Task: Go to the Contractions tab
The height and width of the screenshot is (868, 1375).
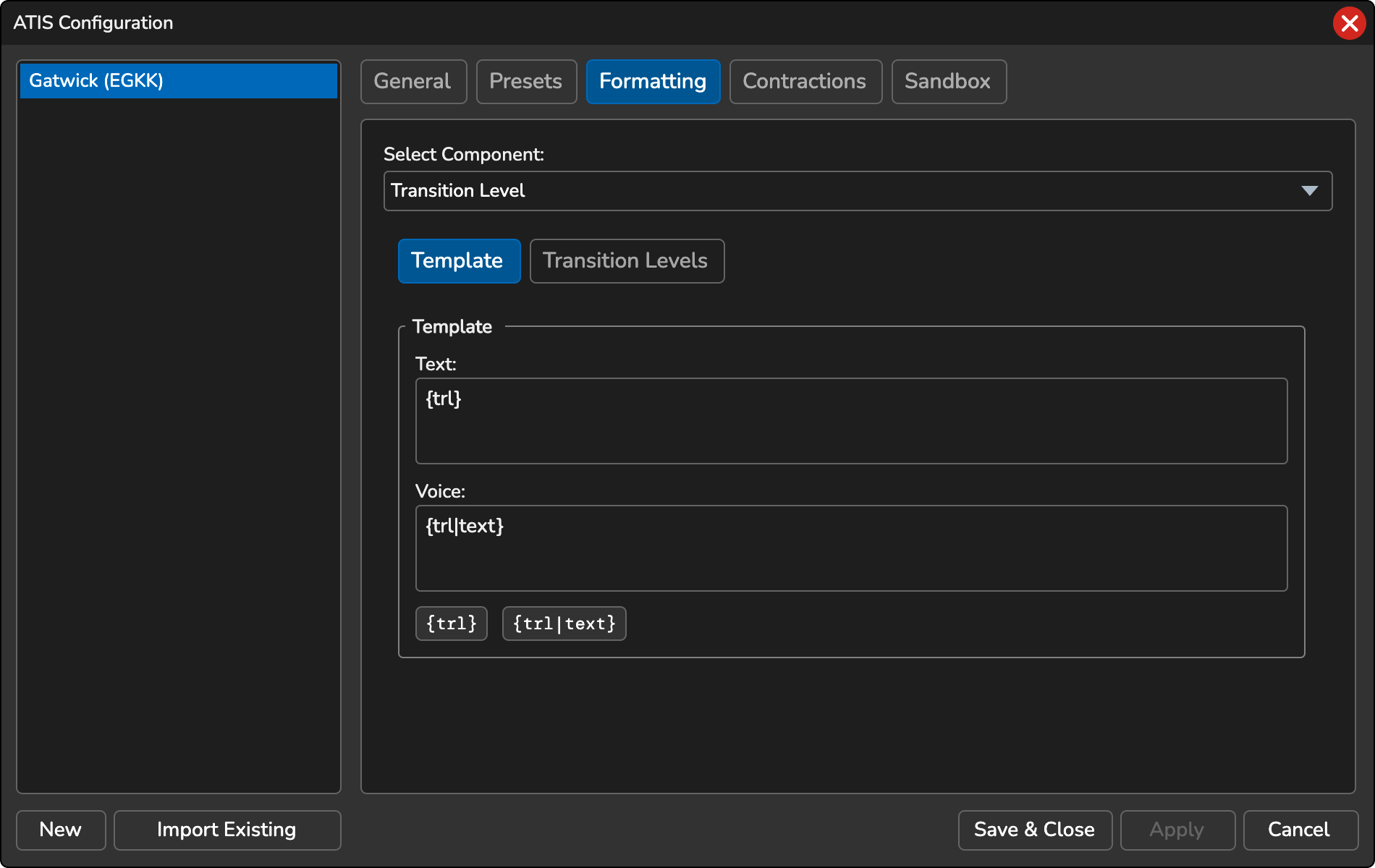Action: click(805, 82)
